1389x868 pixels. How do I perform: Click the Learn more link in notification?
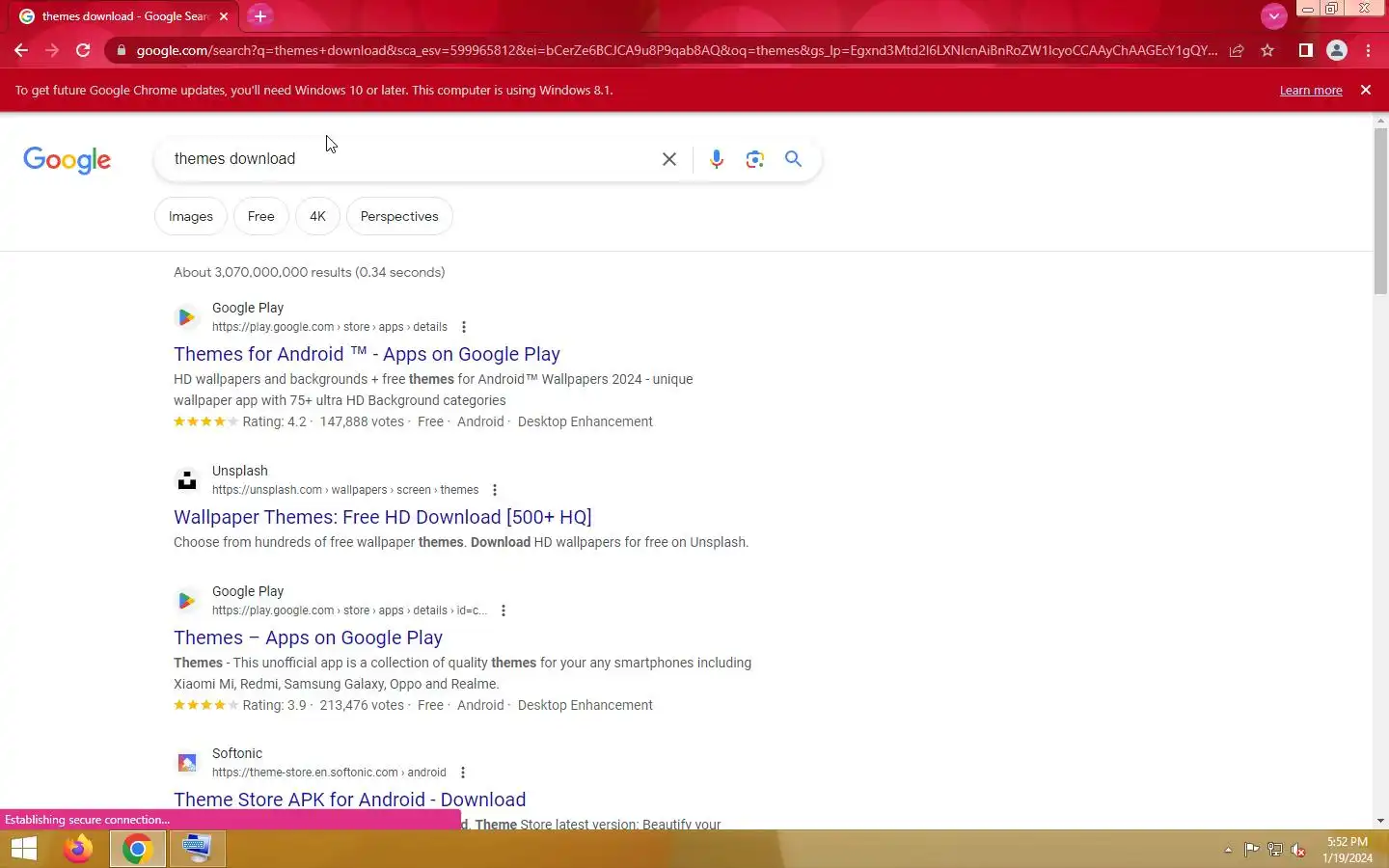tap(1311, 90)
